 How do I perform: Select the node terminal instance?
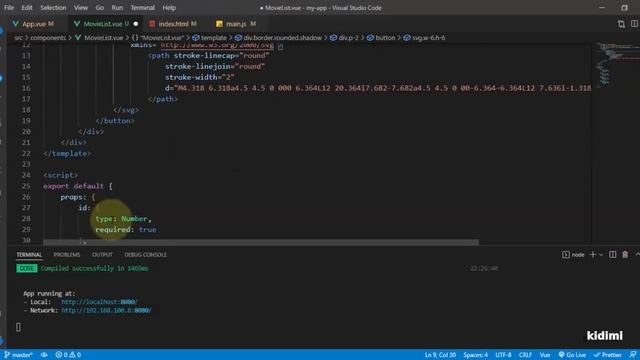click(x=573, y=255)
